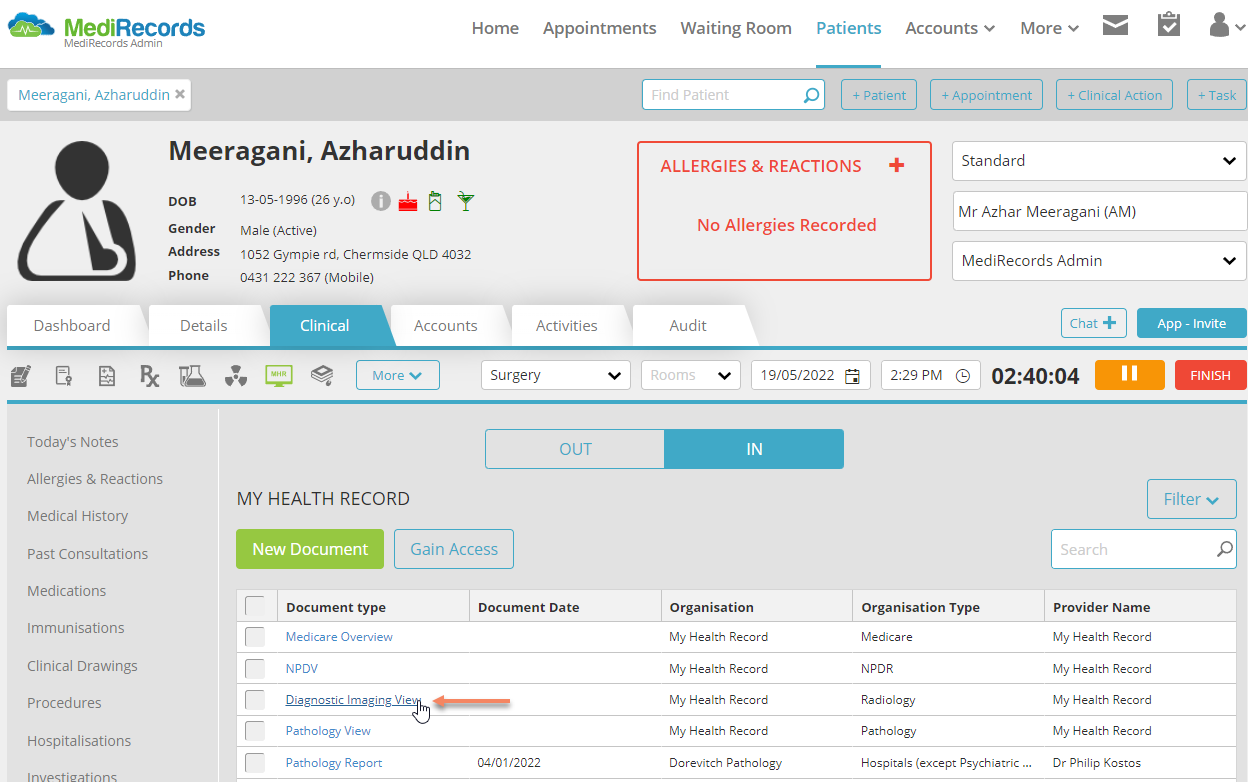Viewport: 1248px width, 782px height.
Task: Click the search magnifier in My Health Record
Action: (1224, 549)
